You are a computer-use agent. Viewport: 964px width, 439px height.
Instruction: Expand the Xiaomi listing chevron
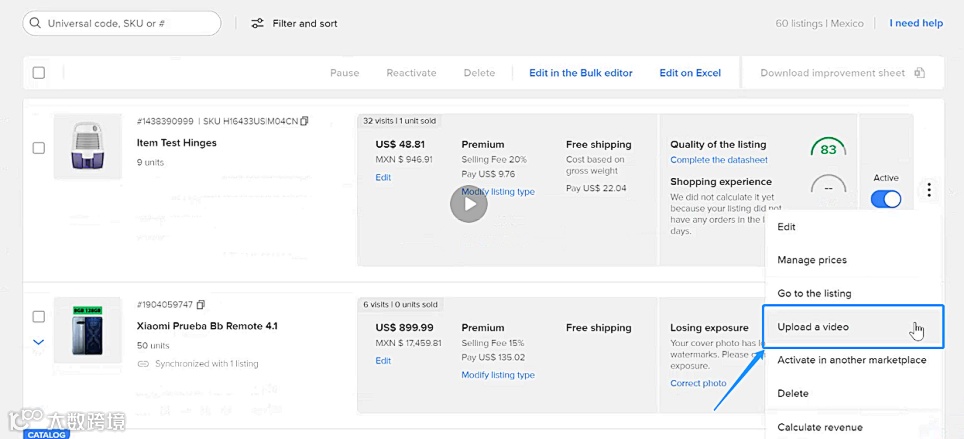[x=39, y=342]
